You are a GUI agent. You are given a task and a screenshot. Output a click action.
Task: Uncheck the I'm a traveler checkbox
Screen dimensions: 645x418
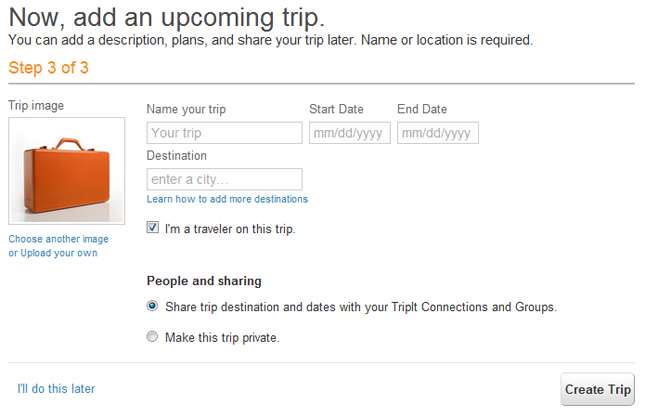pyautogui.click(x=153, y=227)
